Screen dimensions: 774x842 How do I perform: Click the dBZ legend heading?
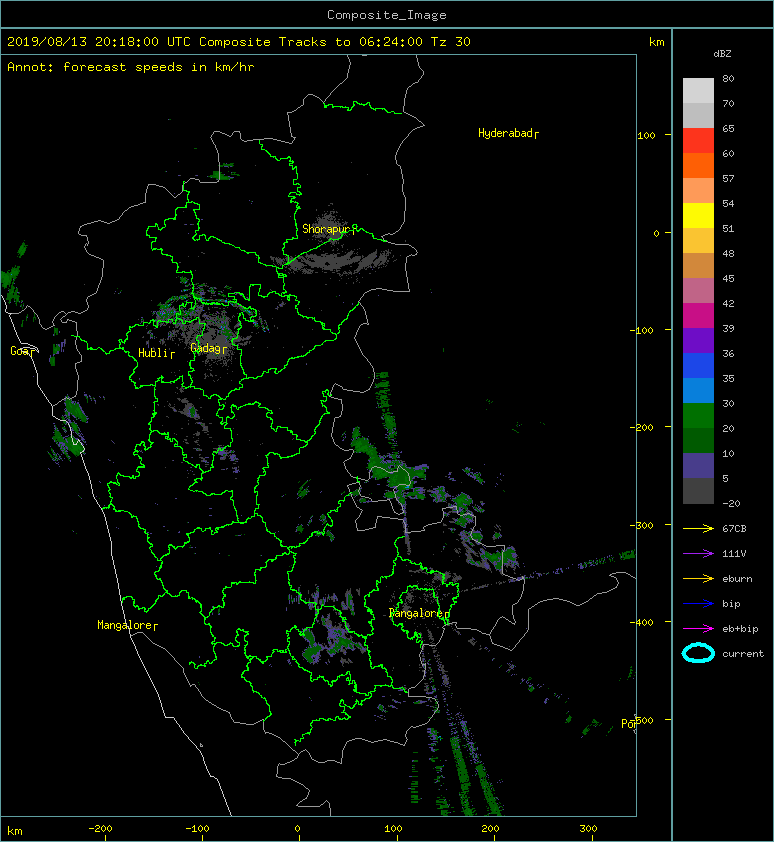click(722, 54)
